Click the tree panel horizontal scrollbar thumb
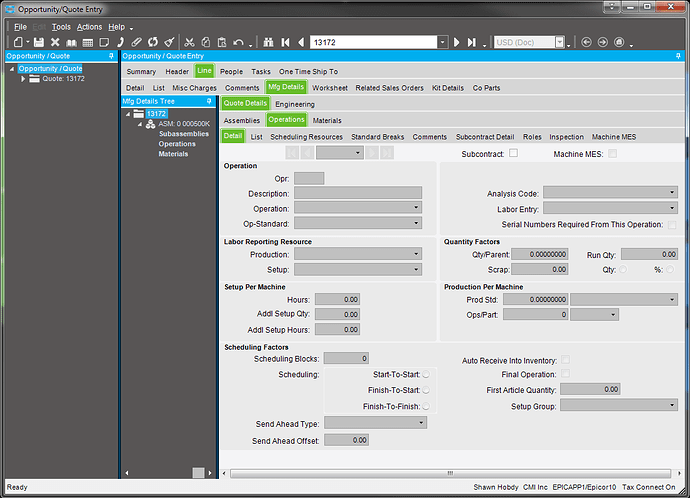 click(199, 472)
